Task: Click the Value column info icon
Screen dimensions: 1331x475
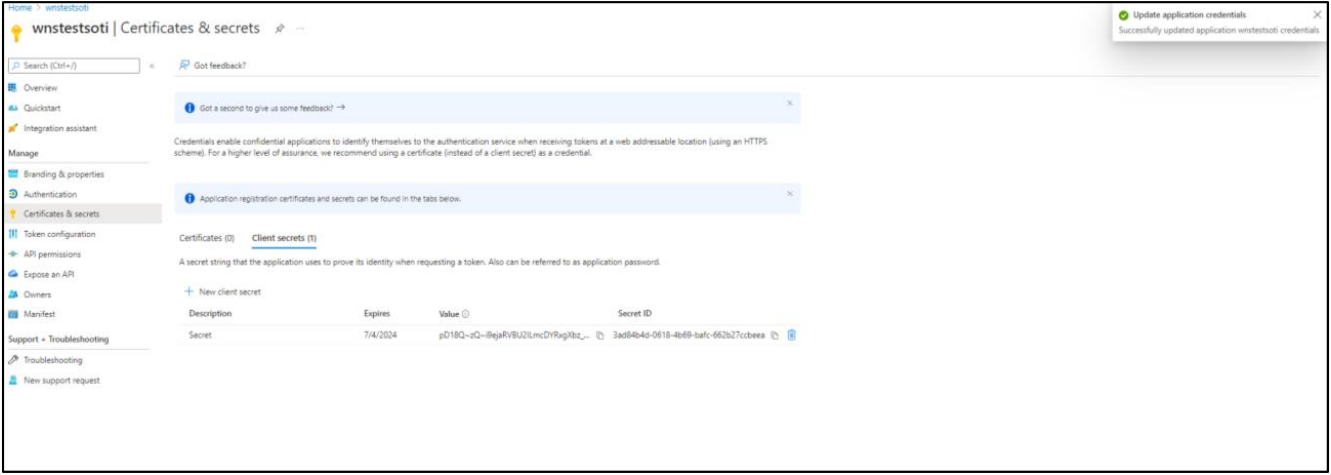Action: click(466, 314)
